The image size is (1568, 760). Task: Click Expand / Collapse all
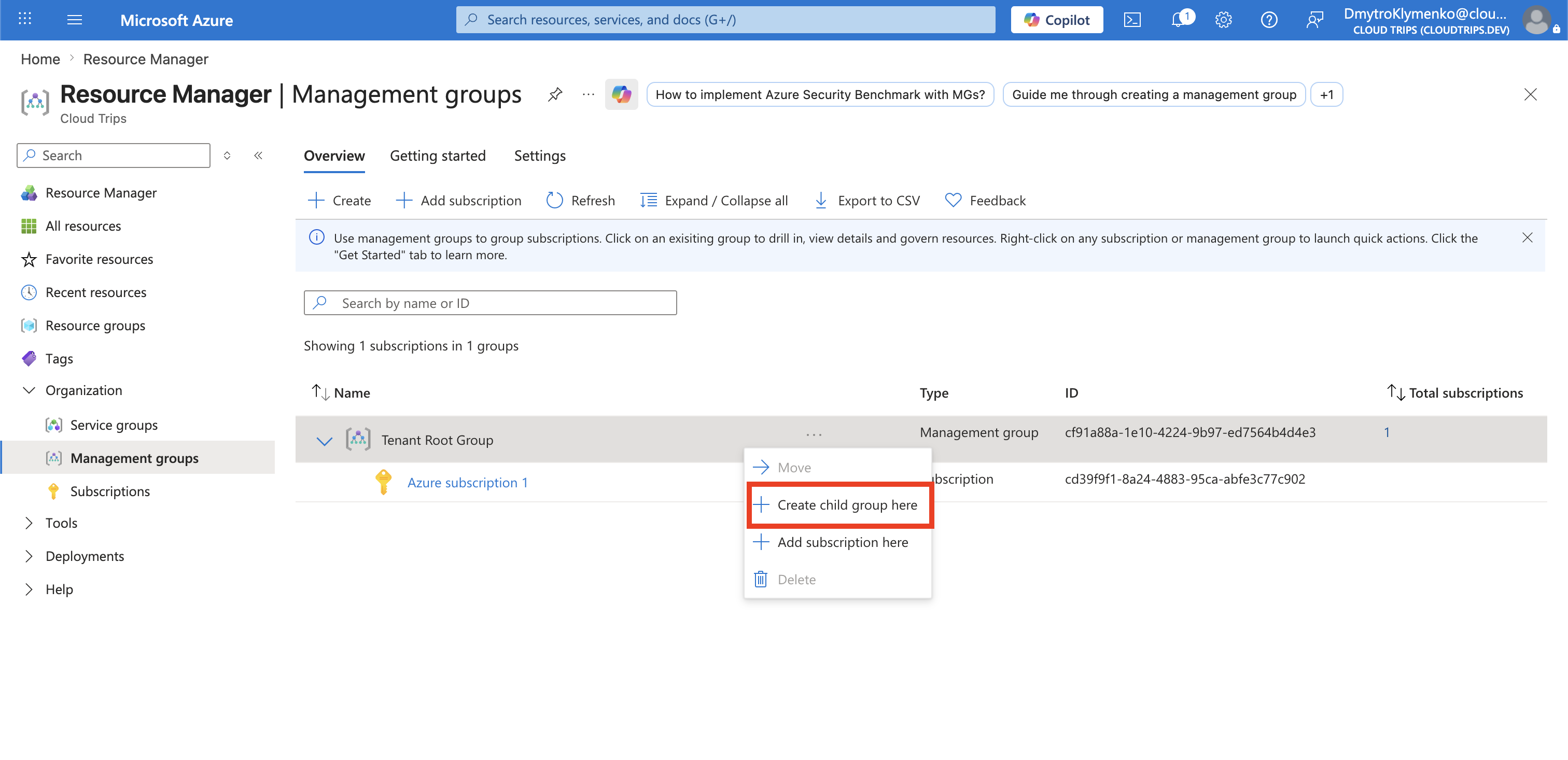[x=713, y=201]
